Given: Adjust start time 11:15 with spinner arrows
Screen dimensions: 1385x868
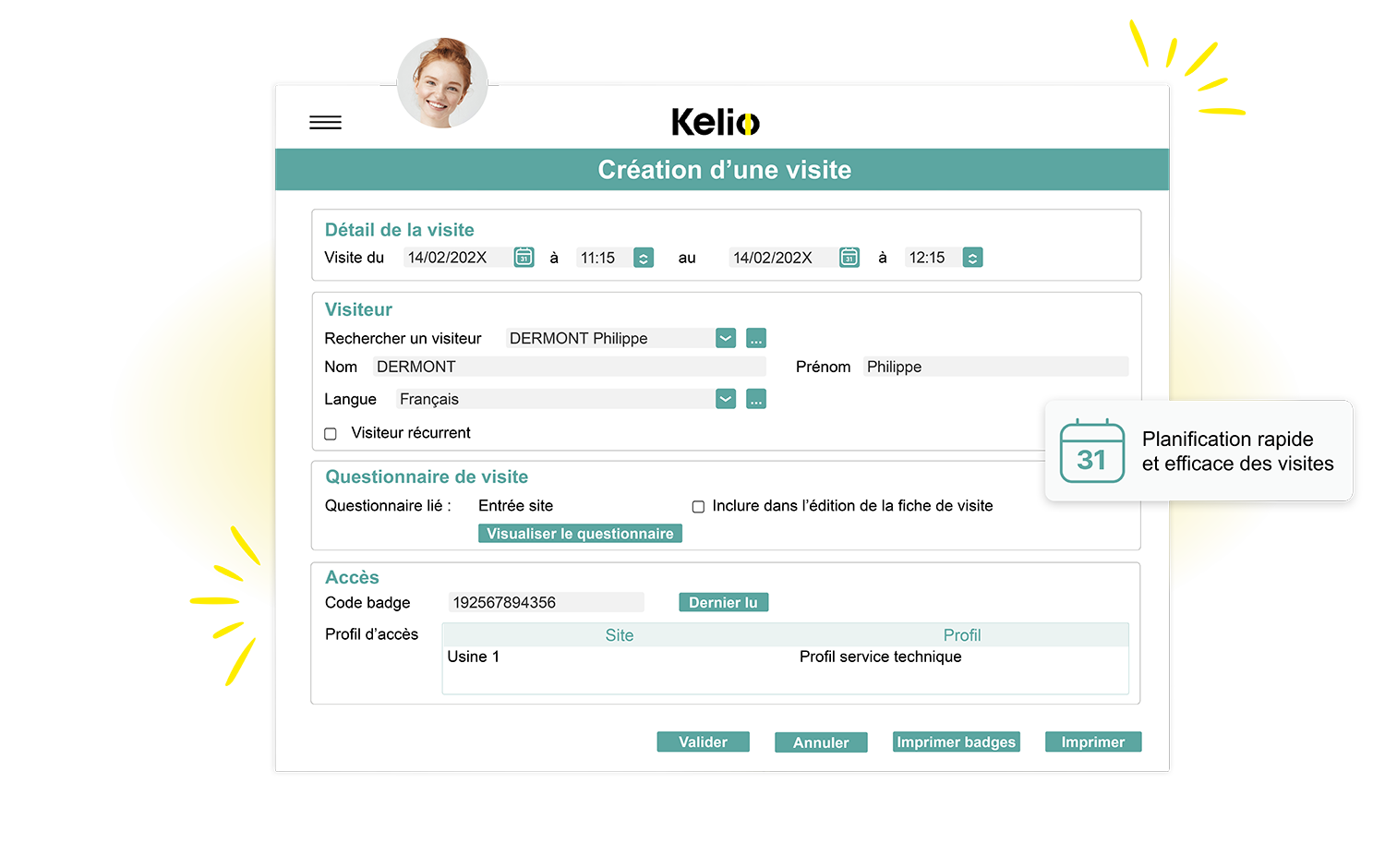Looking at the screenshot, I should [644, 258].
